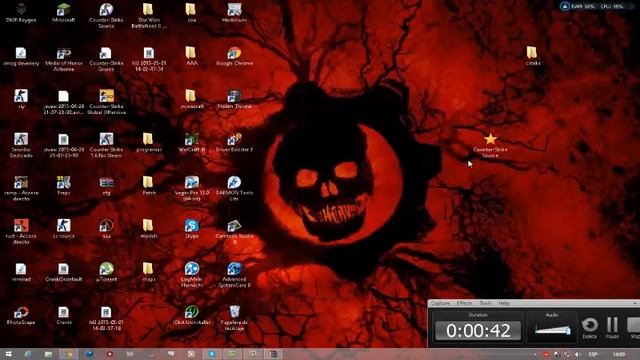This screenshot has width=640, height=360.
Task: Open the programas folder
Action: point(149,142)
